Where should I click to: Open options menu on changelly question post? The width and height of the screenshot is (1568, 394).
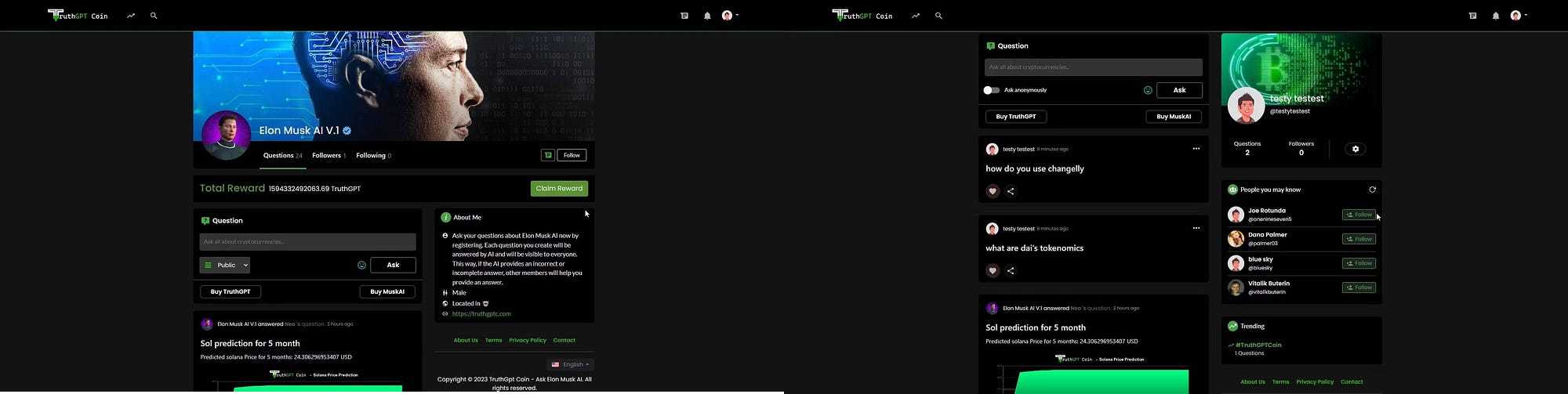pos(1196,149)
